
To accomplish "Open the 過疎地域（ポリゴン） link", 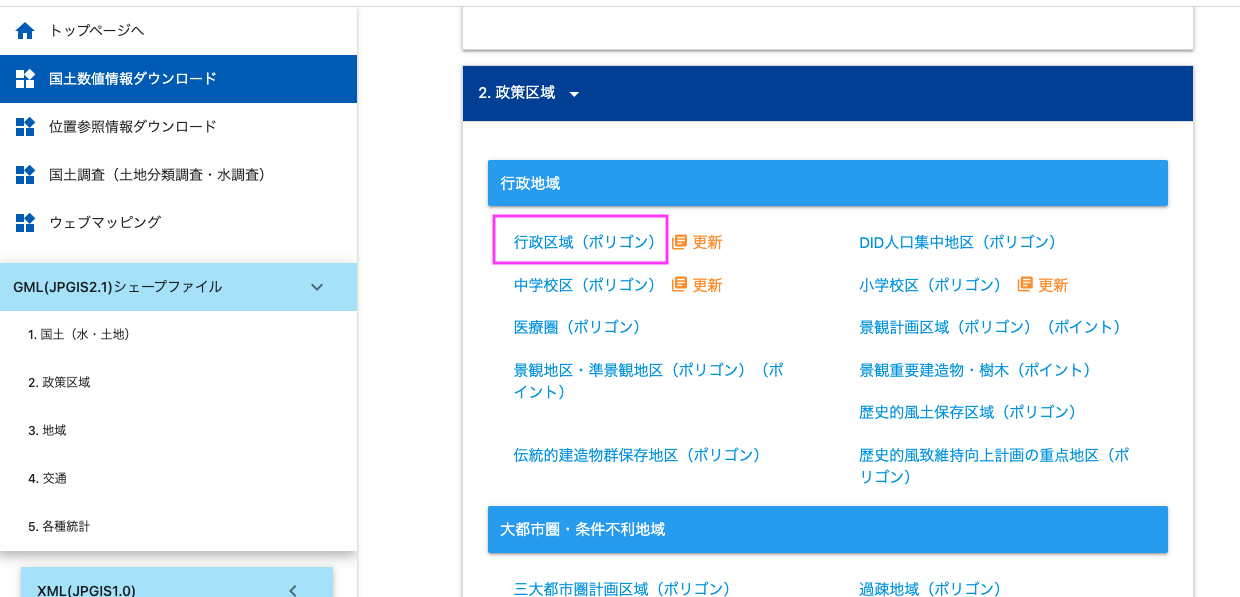I will pyautogui.click(x=930, y=589).
